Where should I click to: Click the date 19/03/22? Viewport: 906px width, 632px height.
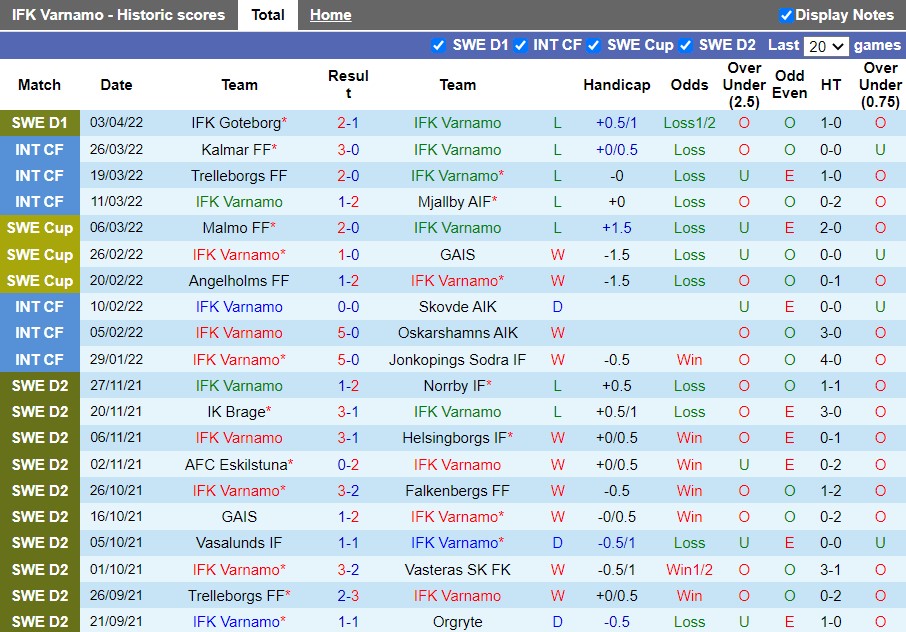[x=116, y=176]
